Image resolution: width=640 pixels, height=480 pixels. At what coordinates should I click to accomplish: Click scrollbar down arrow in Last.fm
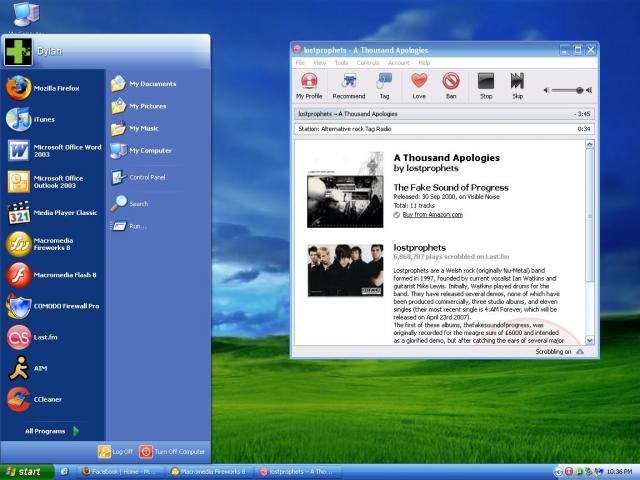click(589, 340)
